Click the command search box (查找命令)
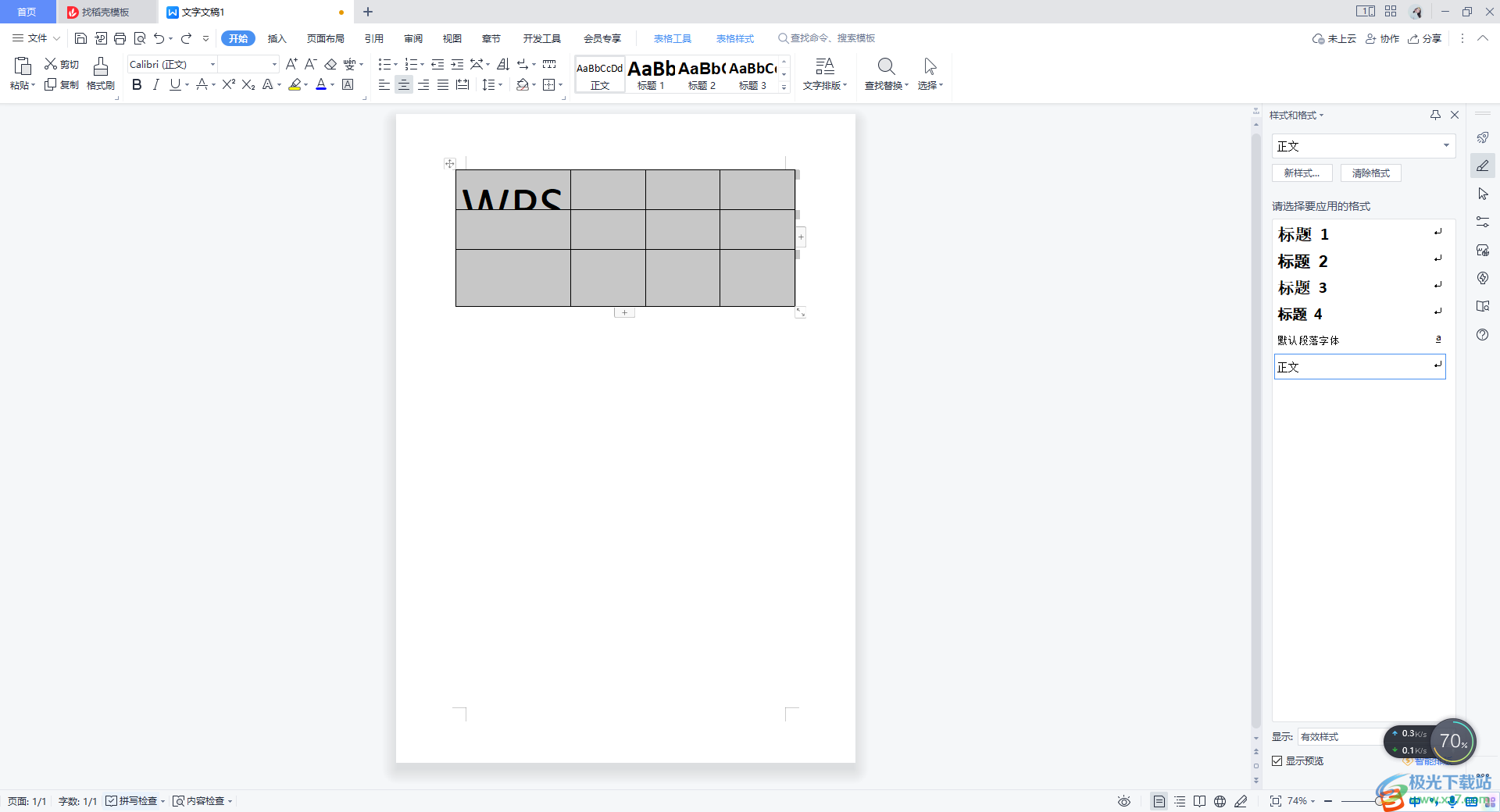This screenshot has width=1500, height=812. [x=827, y=38]
